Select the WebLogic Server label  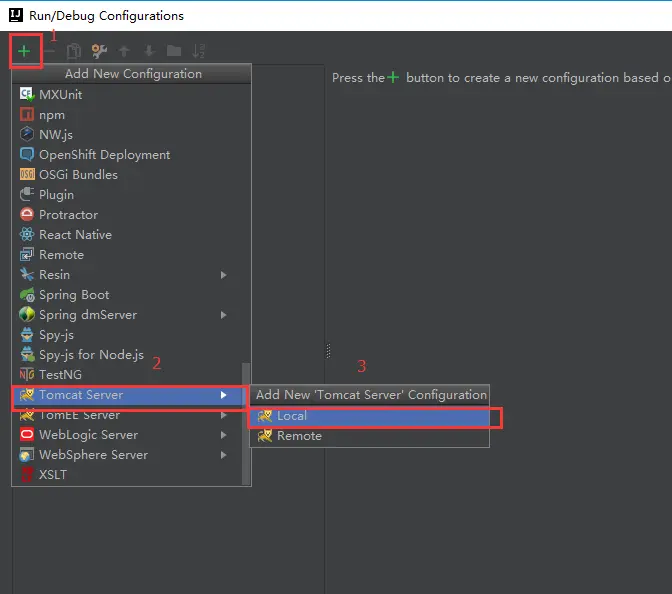(88, 435)
